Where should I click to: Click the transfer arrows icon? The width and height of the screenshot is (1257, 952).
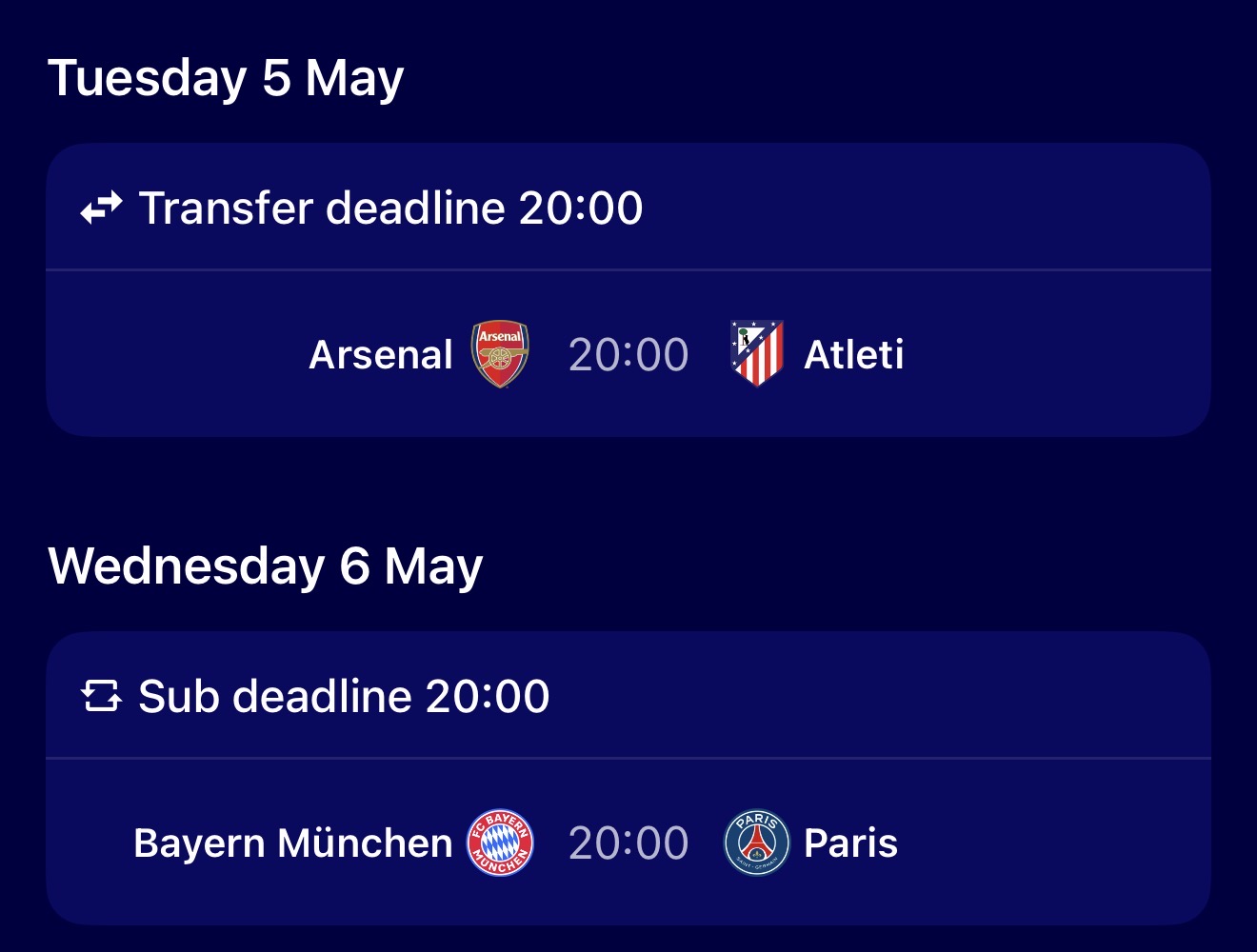tap(101, 208)
